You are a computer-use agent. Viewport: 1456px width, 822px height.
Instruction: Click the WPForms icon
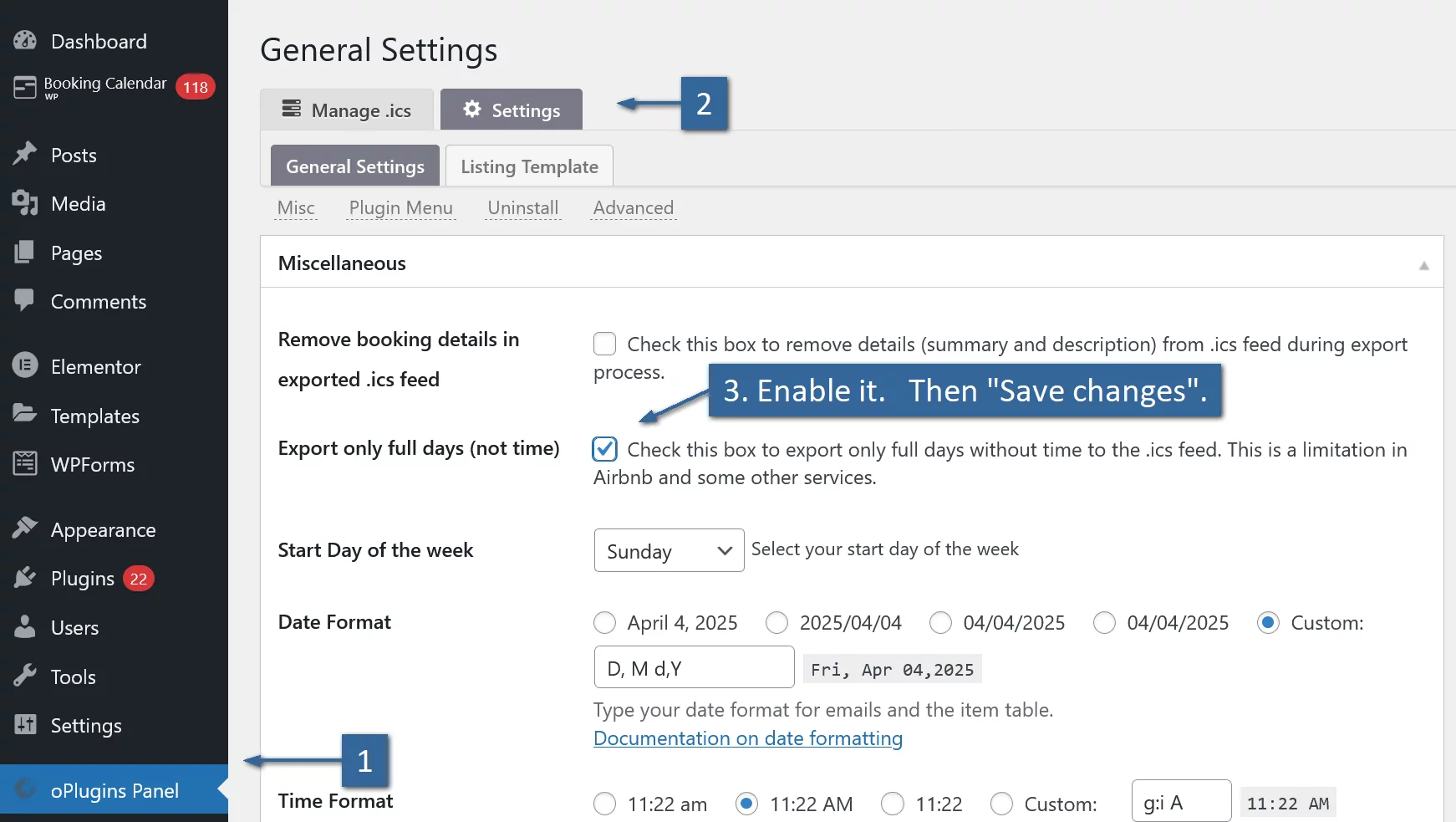25,463
